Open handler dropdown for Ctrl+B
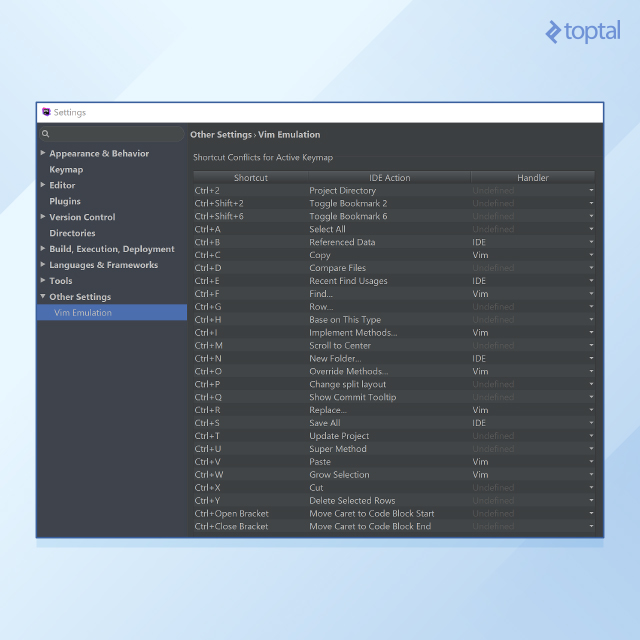 (x=591, y=242)
